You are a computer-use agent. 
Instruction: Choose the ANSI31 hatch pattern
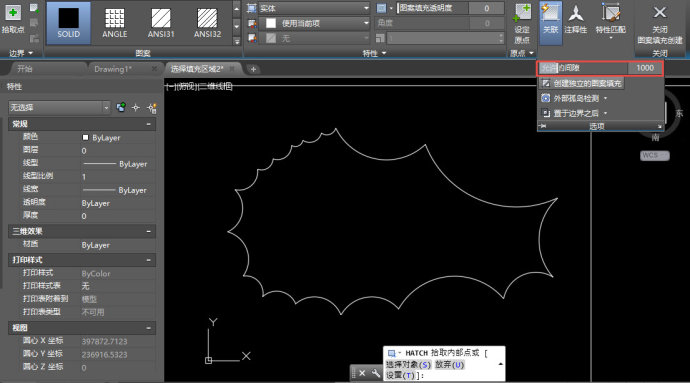pyautogui.click(x=161, y=23)
